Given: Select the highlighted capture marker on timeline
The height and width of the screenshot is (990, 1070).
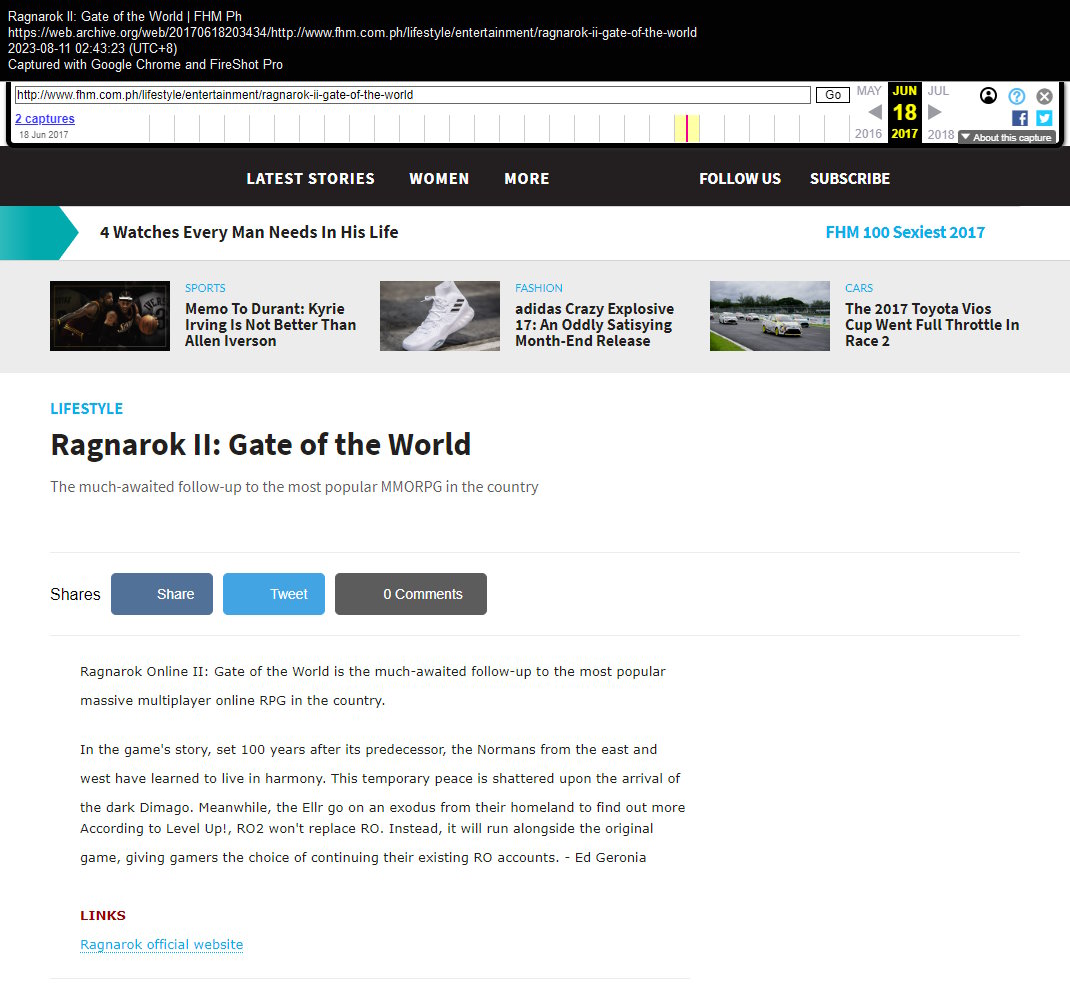Looking at the screenshot, I should click(686, 128).
